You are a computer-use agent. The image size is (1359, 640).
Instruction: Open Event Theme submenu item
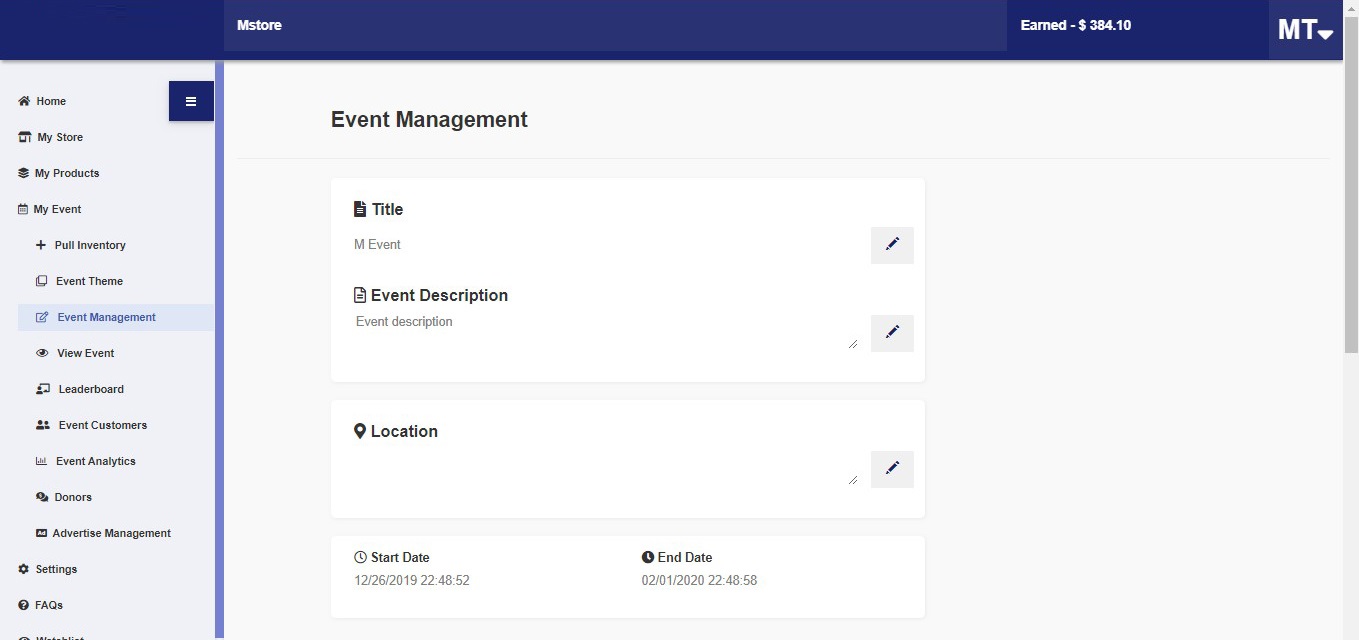click(89, 281)
